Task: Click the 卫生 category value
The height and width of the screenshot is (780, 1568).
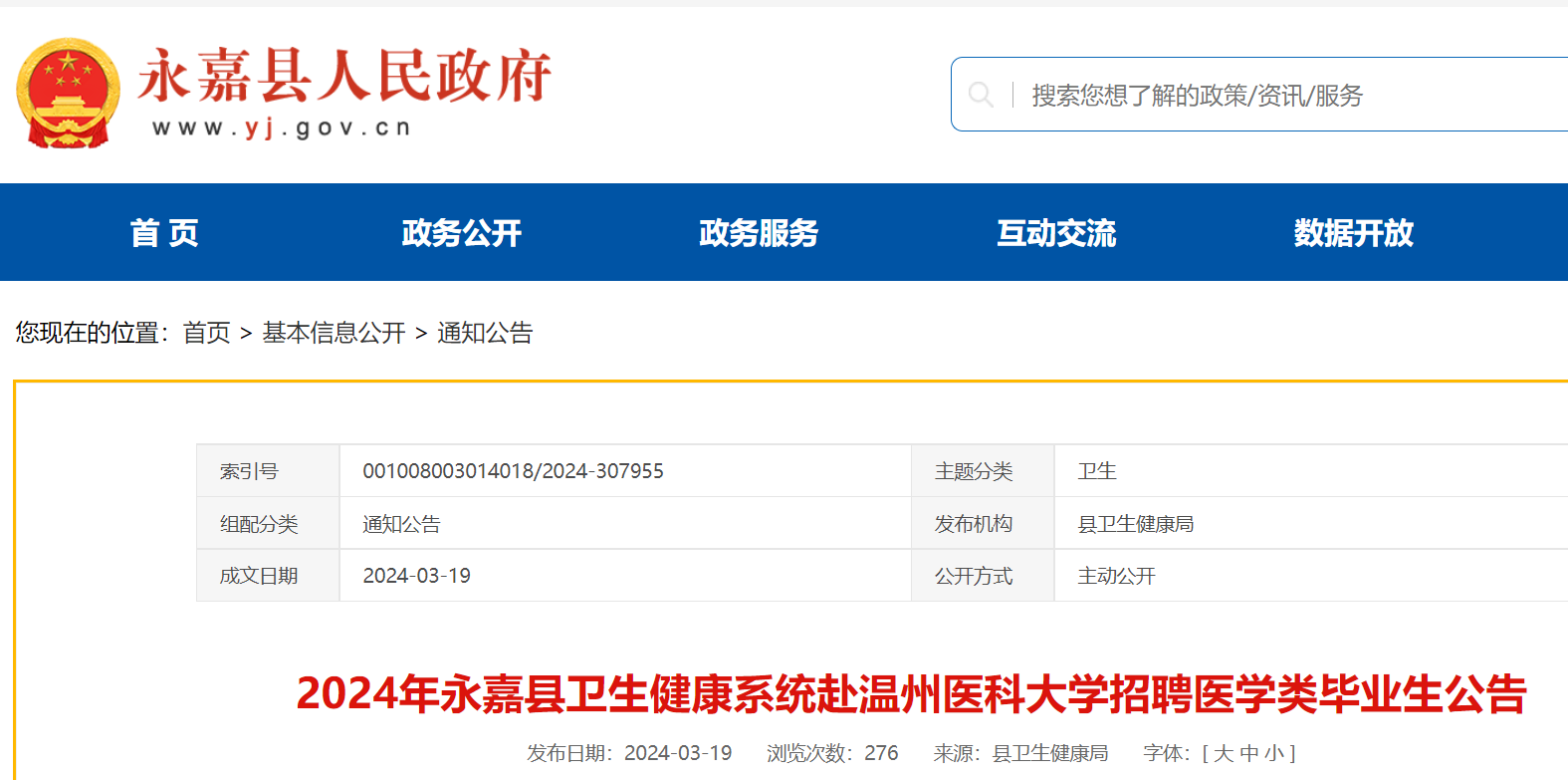Action: pos(1097,471)
